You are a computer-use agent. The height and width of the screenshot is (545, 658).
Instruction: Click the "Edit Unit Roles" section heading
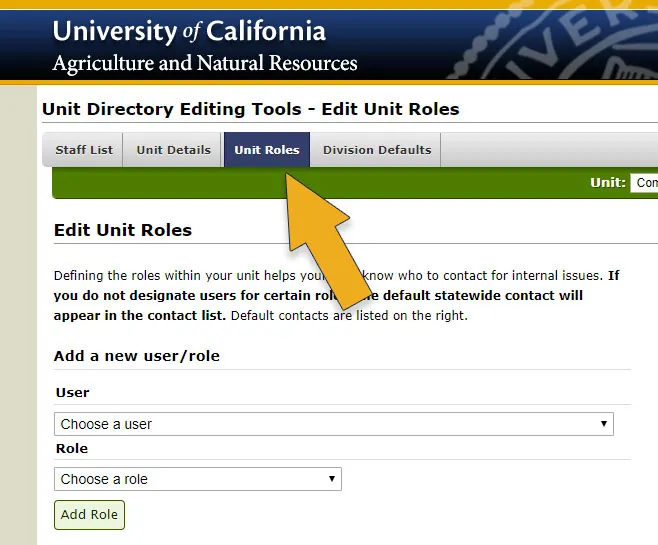[x=123, y=230]
